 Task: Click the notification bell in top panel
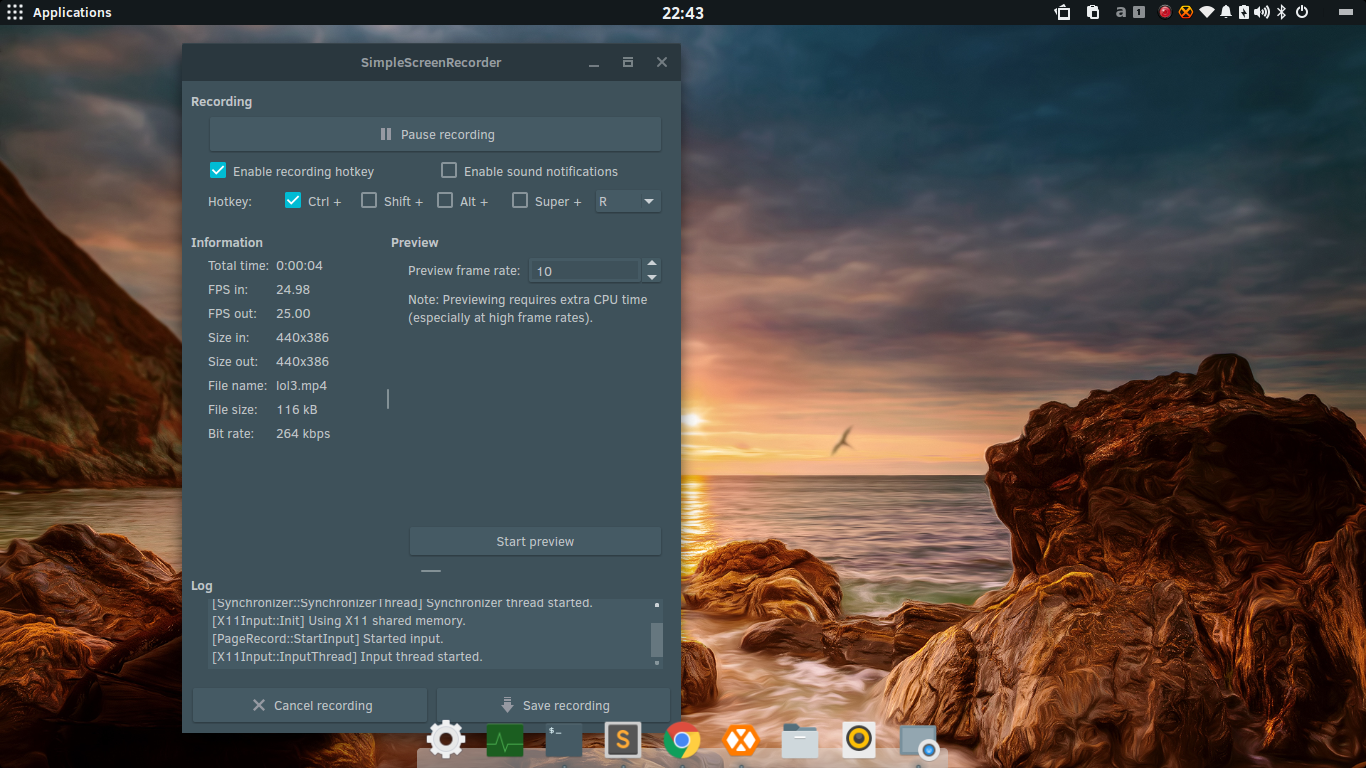1226,12
